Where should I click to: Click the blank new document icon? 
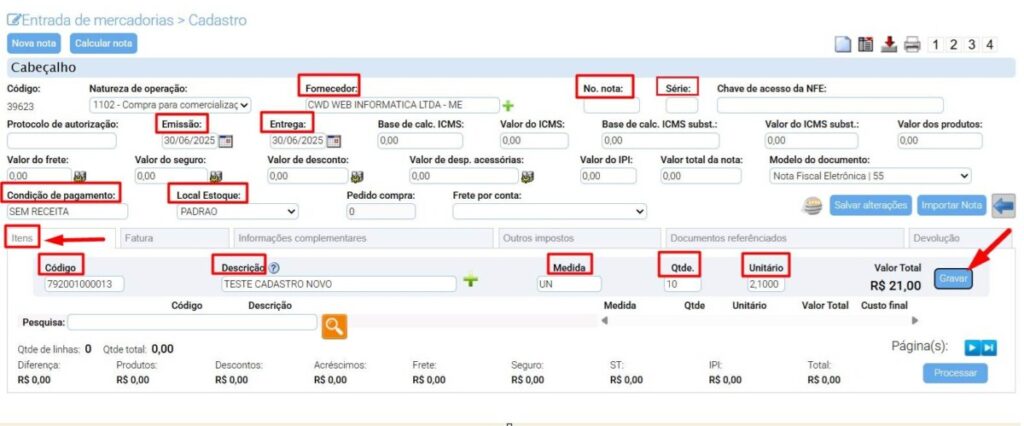click(x=844, y=44)
